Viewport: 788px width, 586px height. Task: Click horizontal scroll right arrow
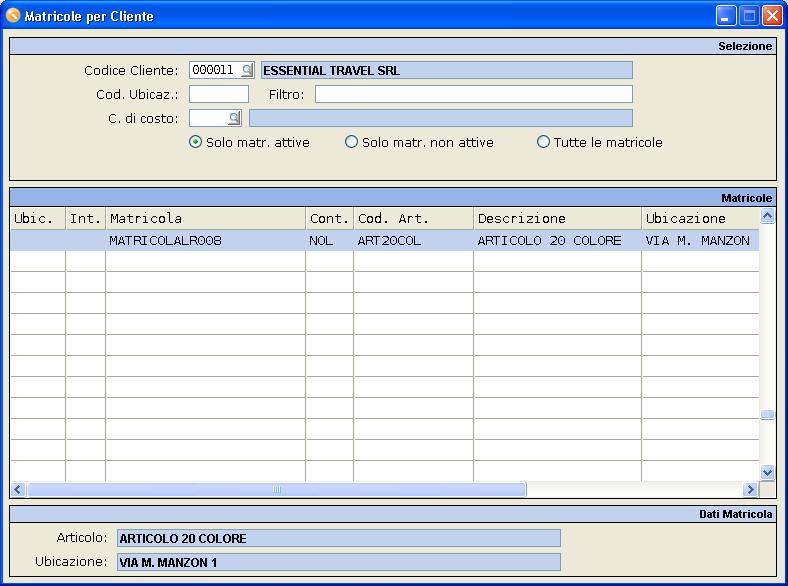click(751, 489)
